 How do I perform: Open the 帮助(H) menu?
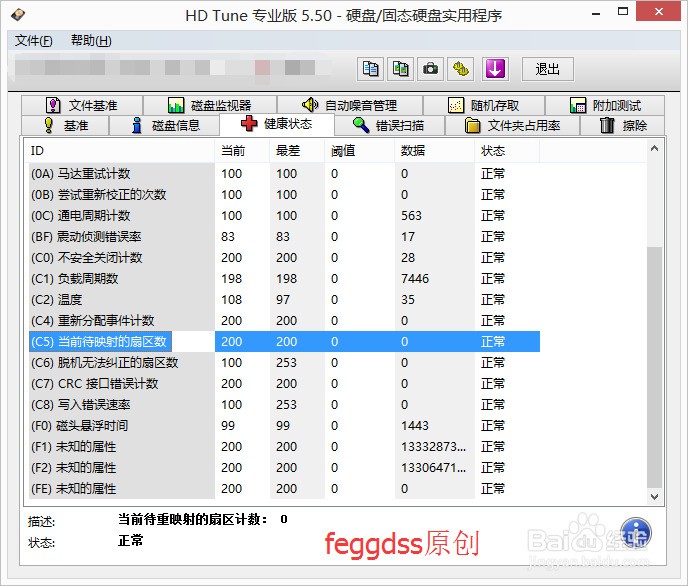tap(91, 41)
